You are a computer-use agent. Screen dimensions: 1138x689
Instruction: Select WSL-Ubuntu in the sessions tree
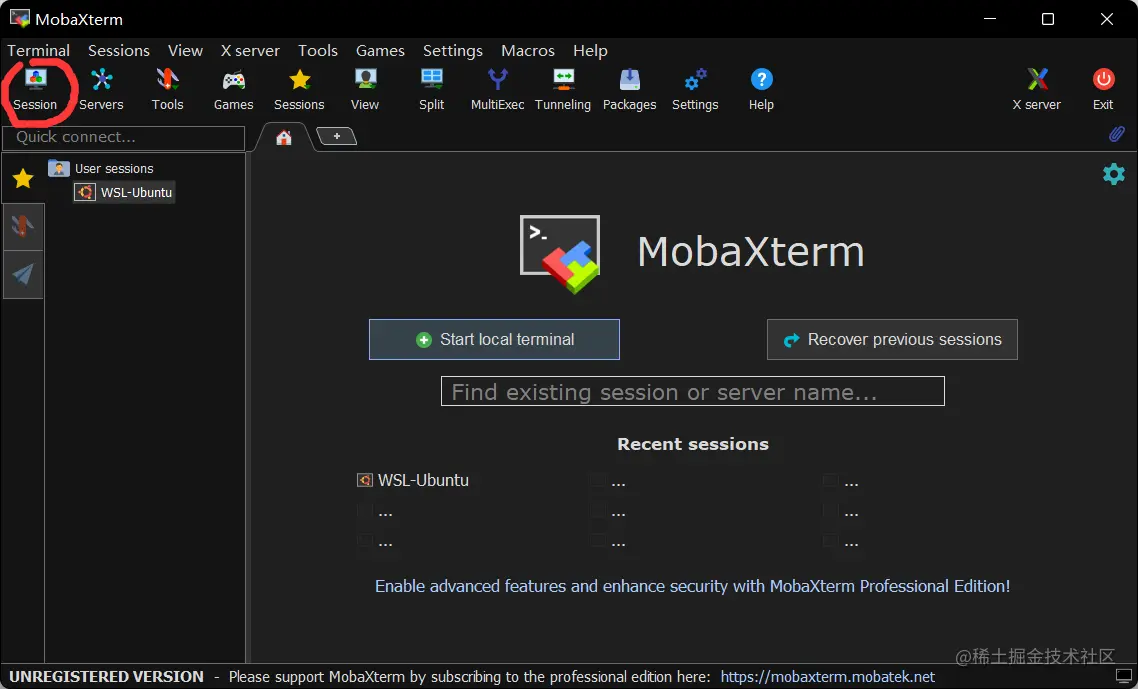(x=124, y=192)
